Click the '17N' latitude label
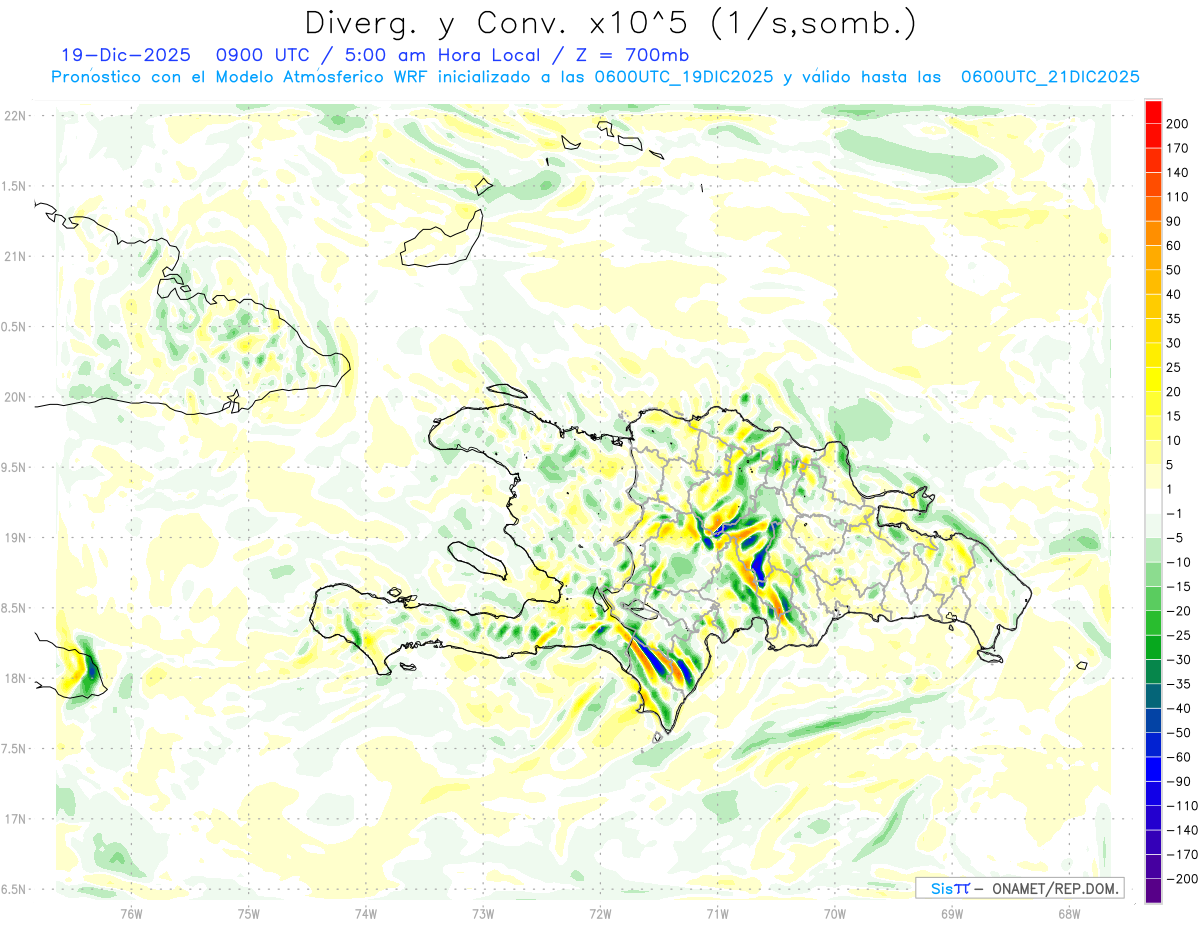1200x927 pixels. [x=14, y=819]
